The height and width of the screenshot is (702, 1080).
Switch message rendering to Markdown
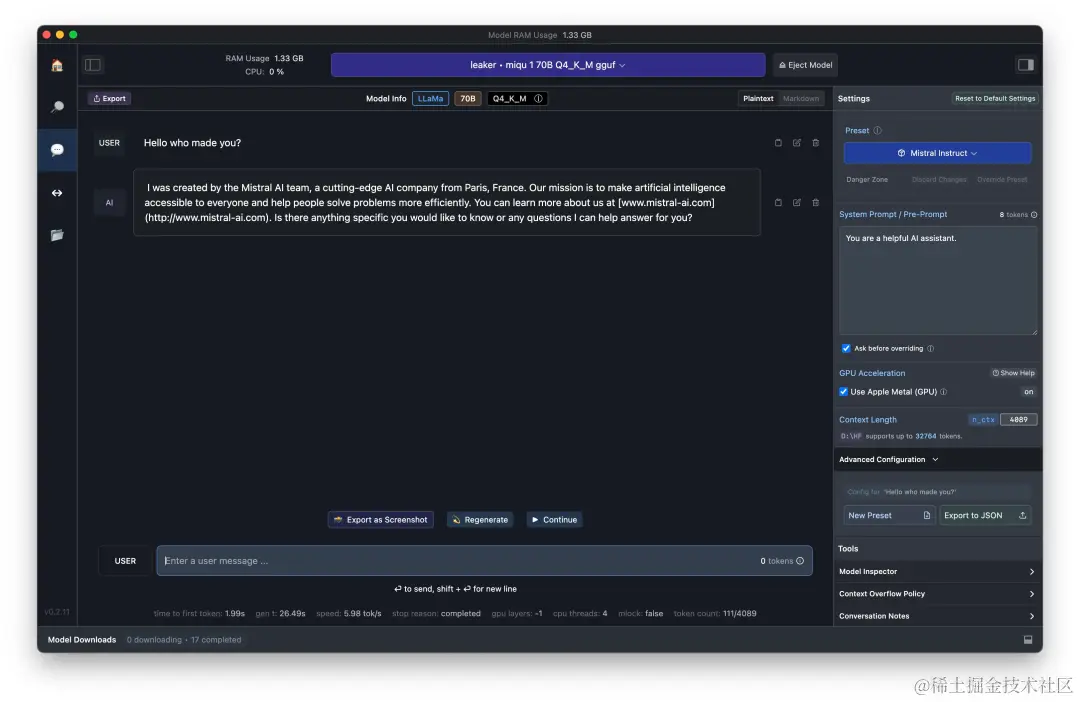(x=800, y=99)
